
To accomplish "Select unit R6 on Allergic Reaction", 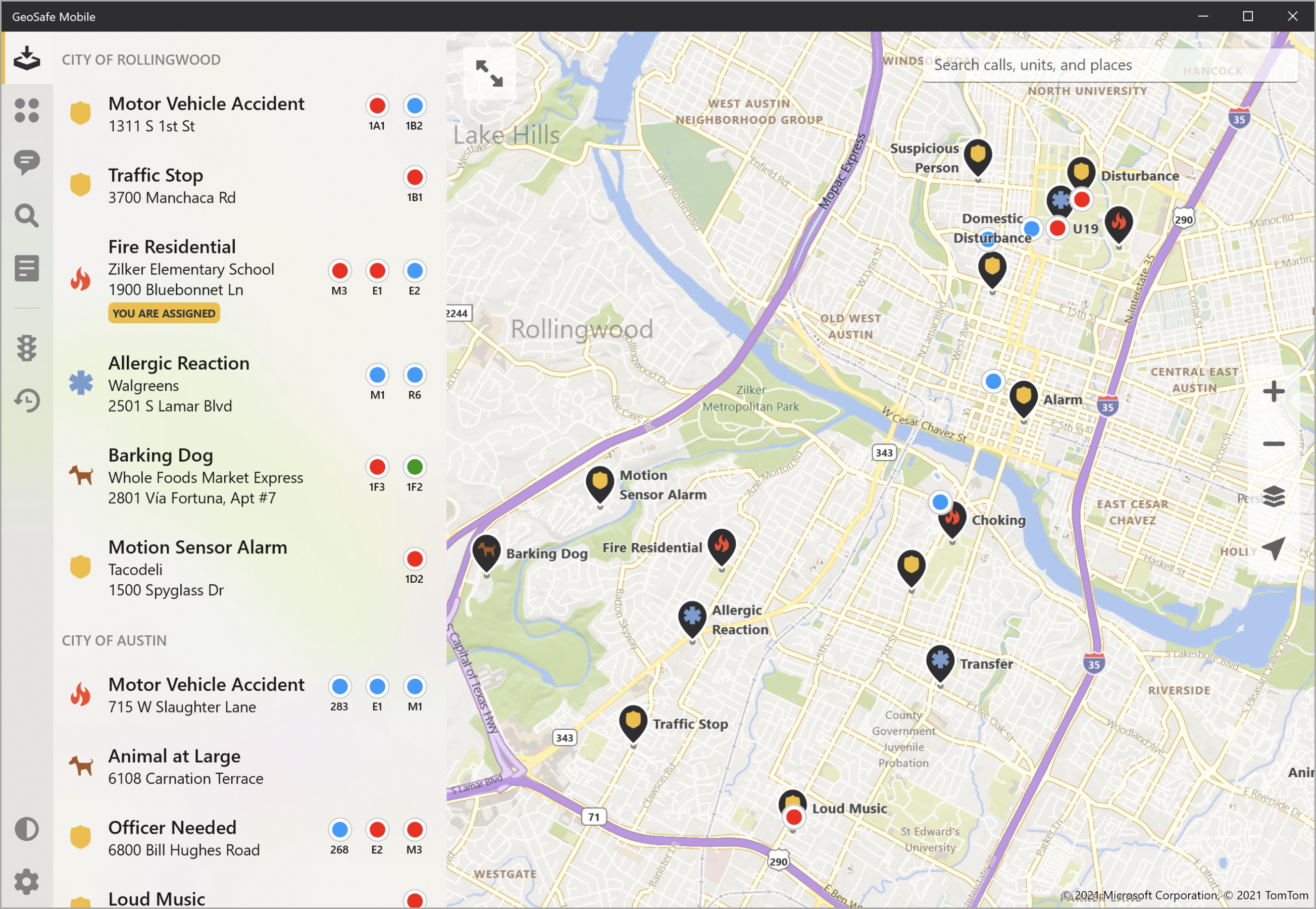I will click(x=415, y=375).
